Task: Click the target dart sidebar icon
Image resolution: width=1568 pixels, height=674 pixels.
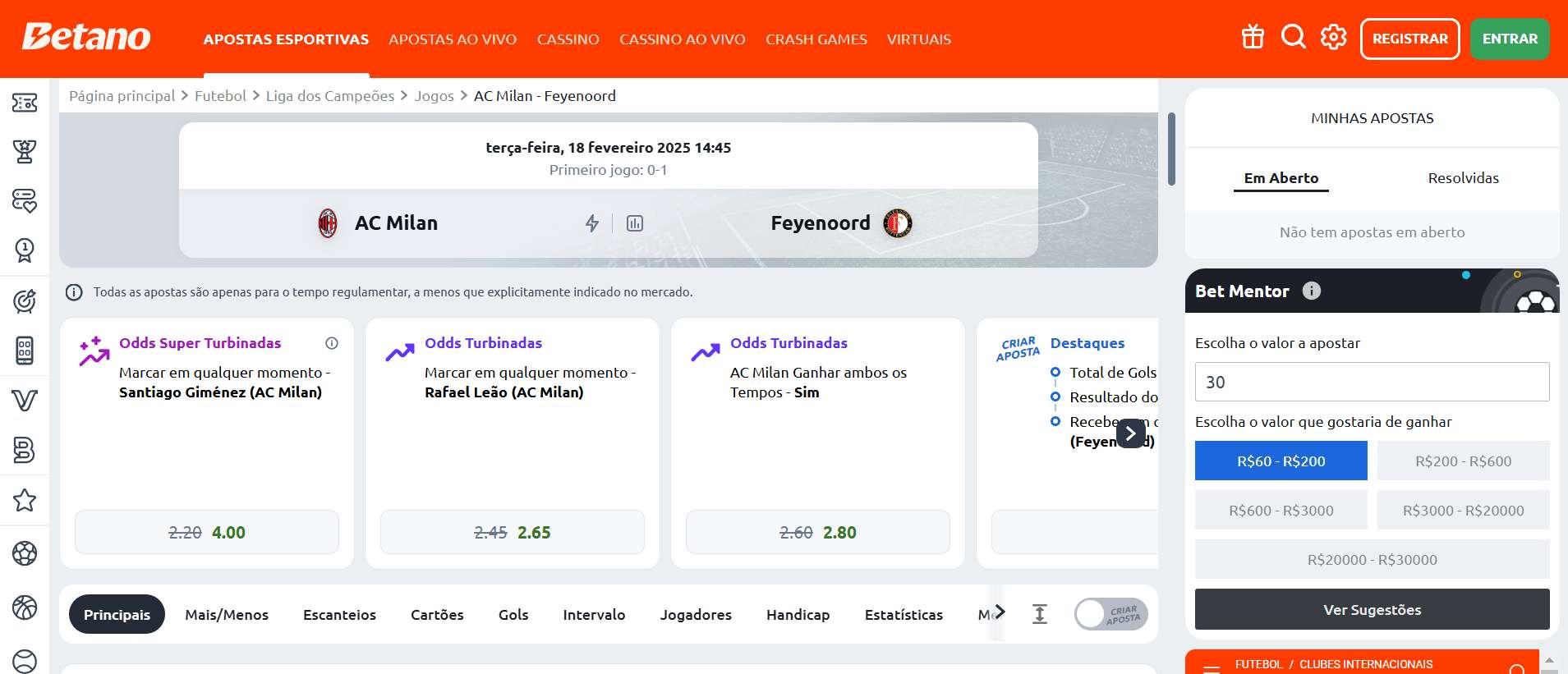Action: click(25, 301)
